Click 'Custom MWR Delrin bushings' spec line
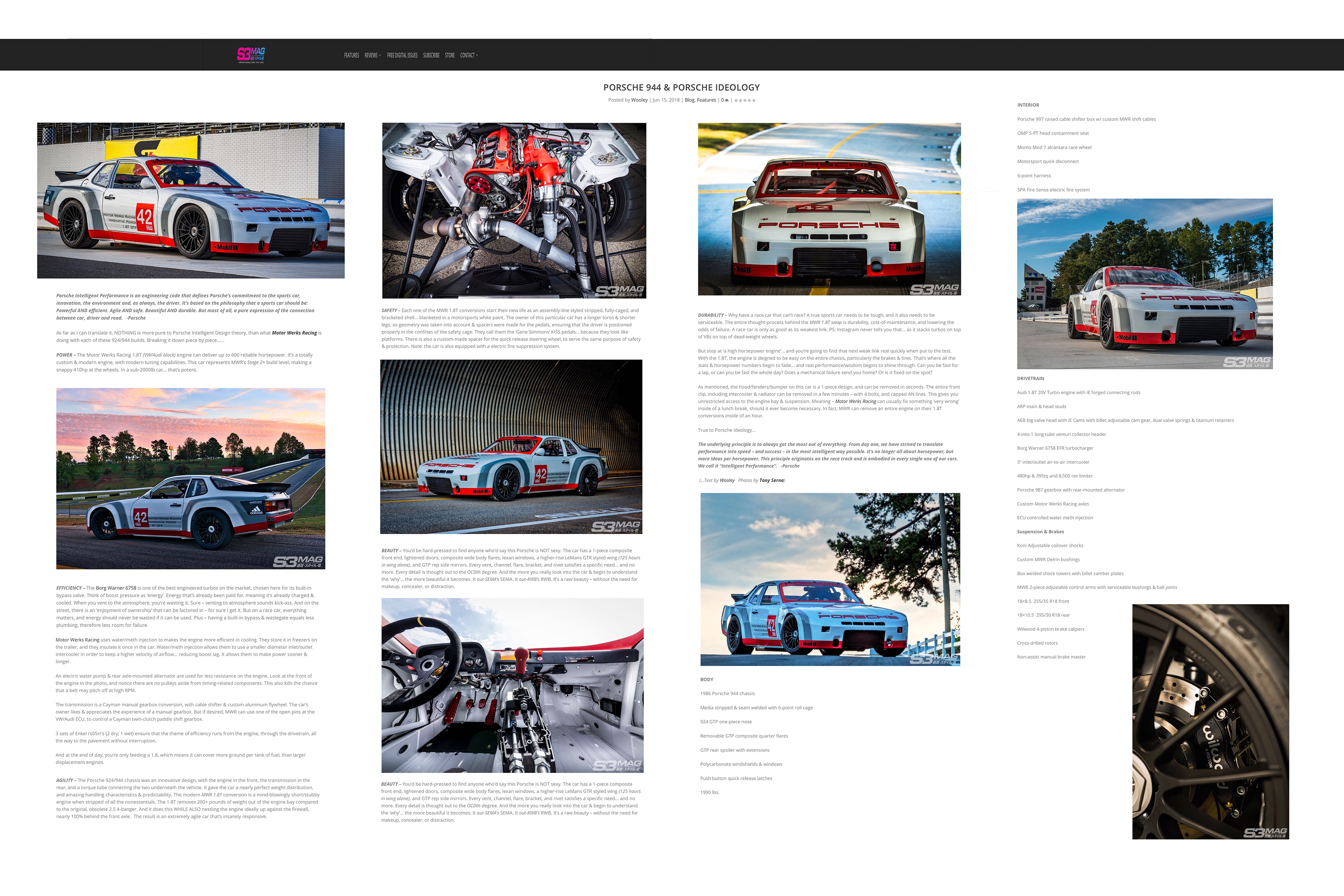 coord(1048,559)
